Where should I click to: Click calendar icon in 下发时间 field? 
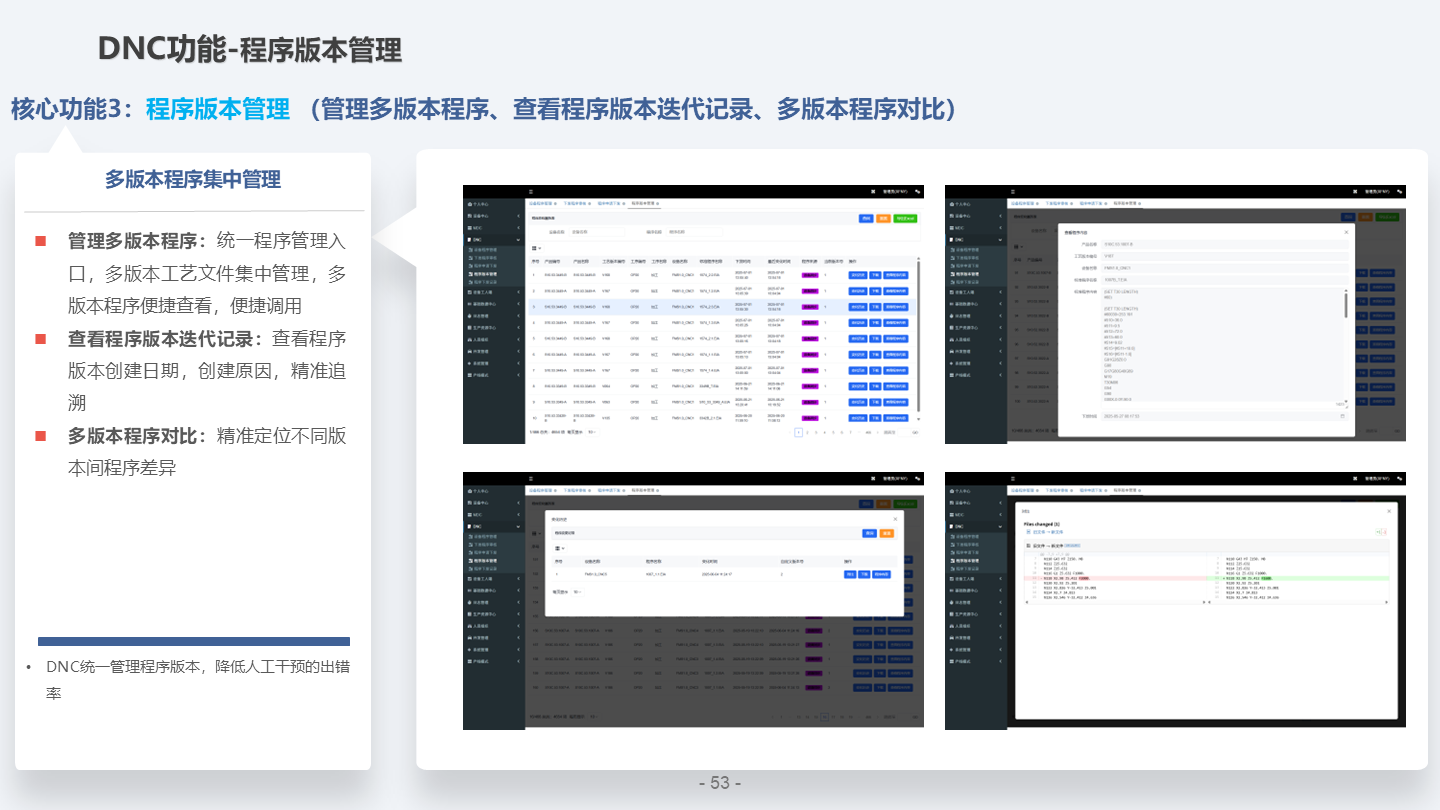tap(1342, 416)
